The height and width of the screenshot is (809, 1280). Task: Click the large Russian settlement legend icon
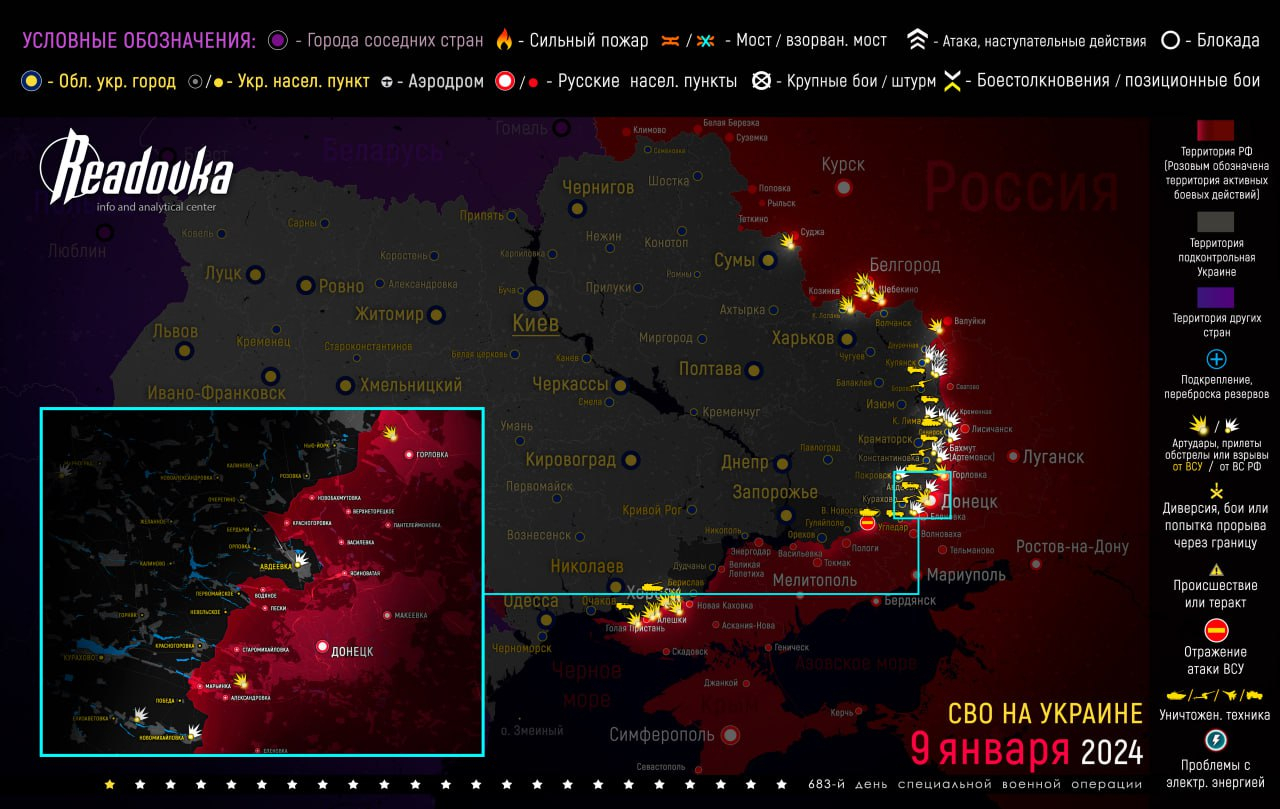pos(505,82)
